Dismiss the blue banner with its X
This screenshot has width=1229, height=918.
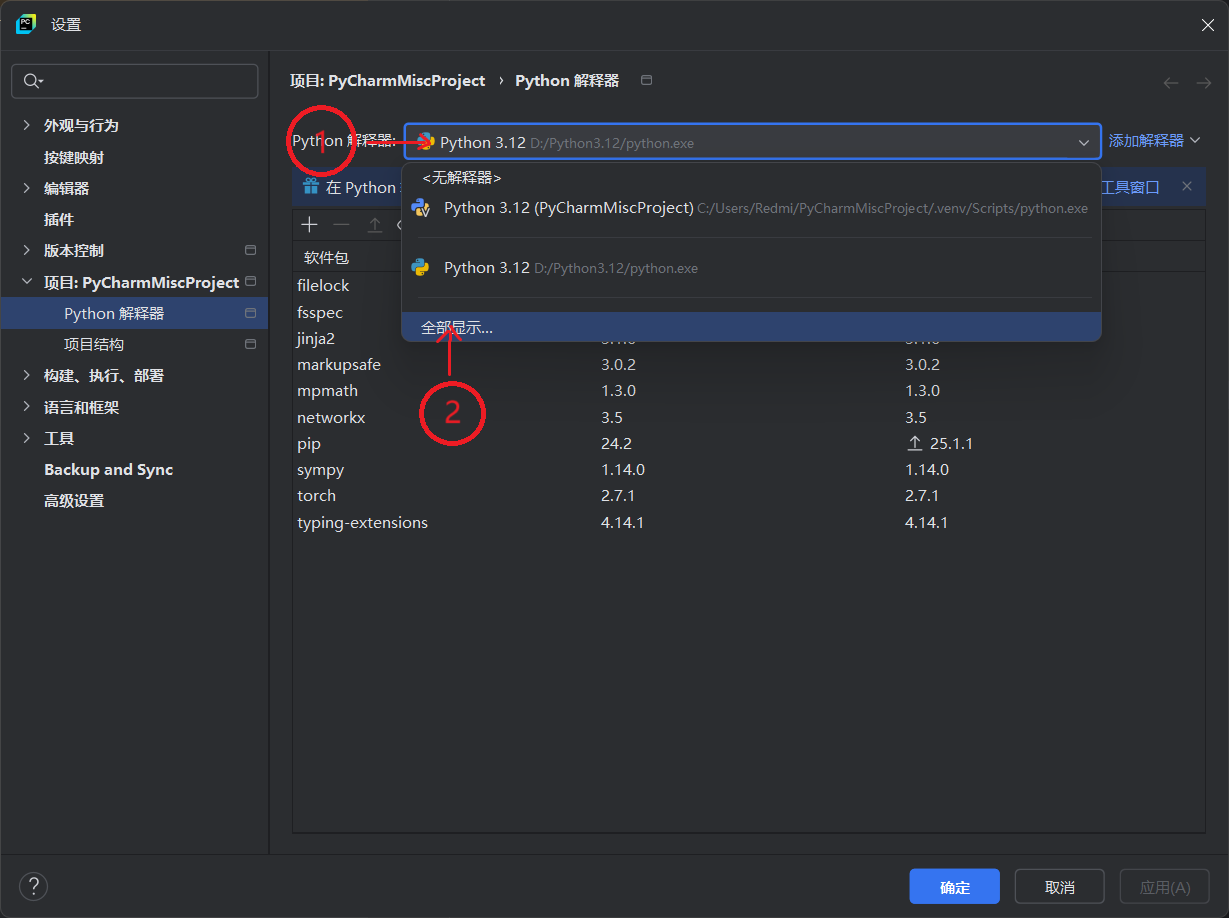(x=1187, y=187)
